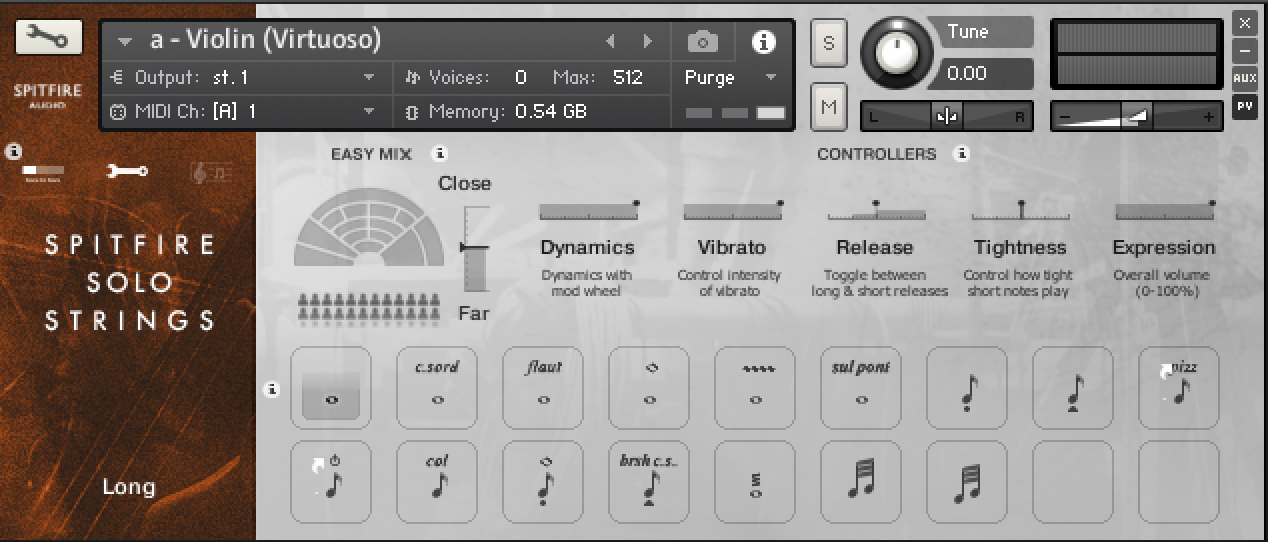
Task: Click the concert hall seating diagram
Action: point(370,227)
